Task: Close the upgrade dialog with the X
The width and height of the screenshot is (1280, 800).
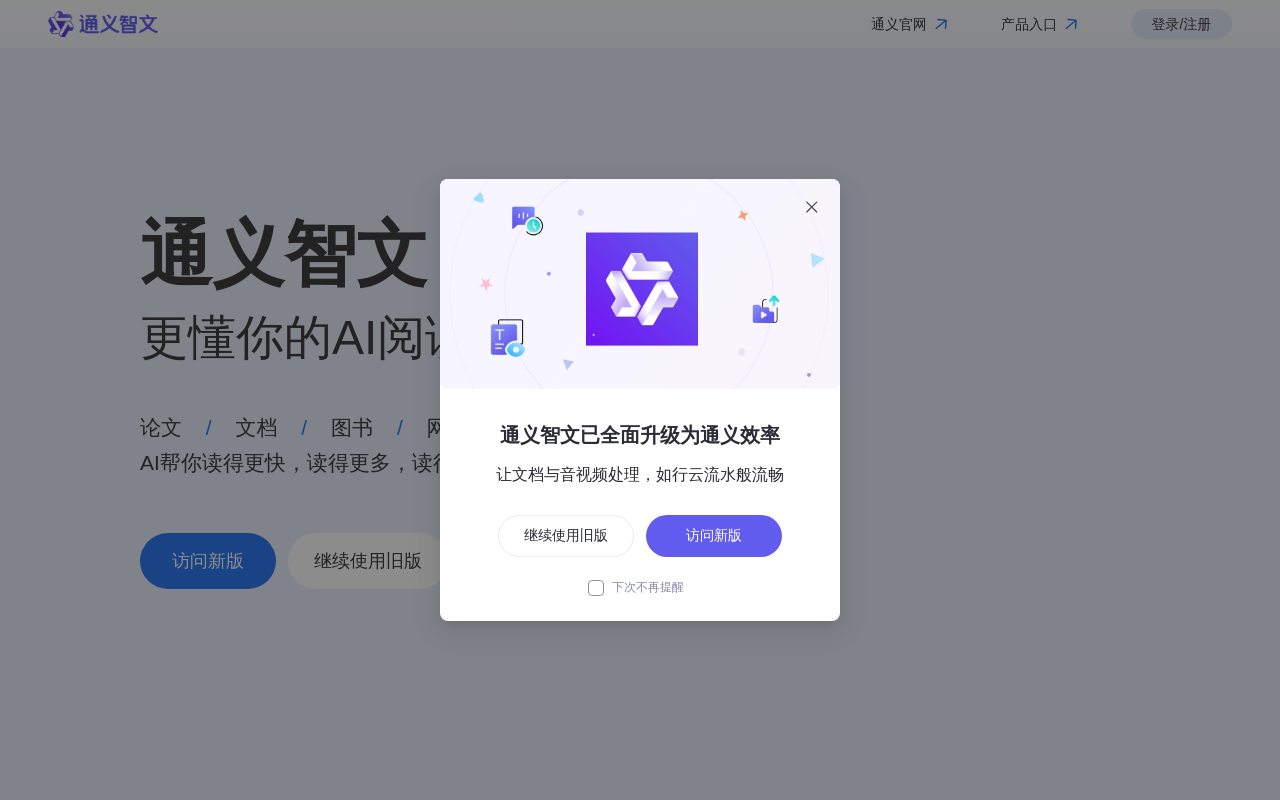Action: click(812, 207)
